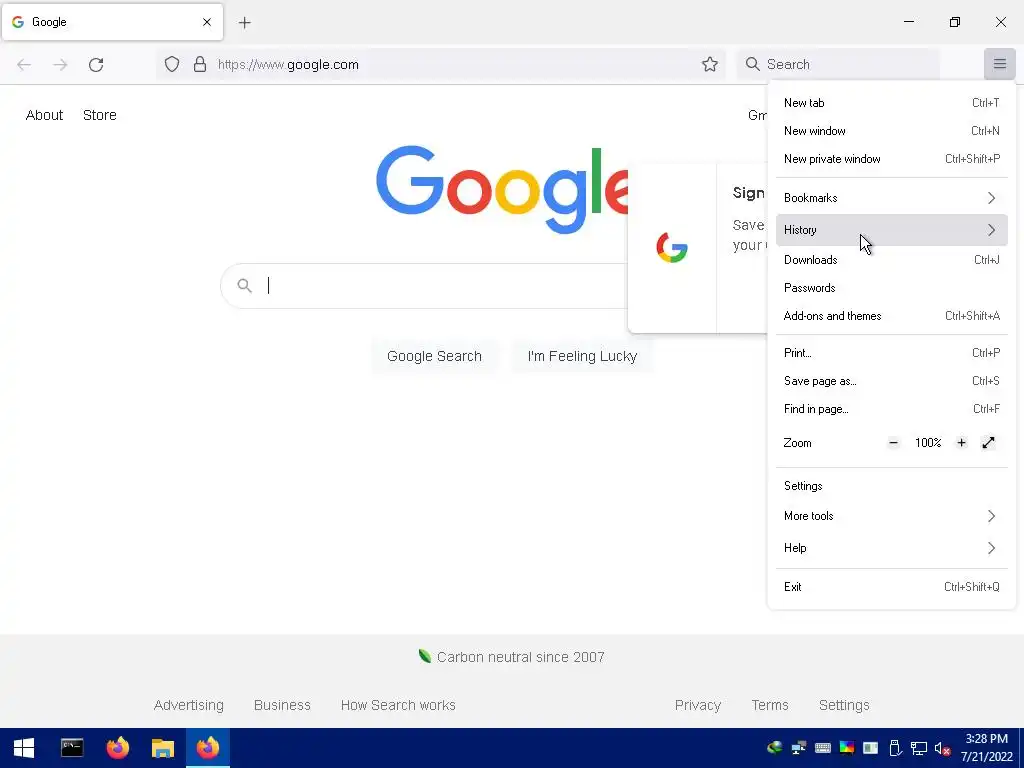
Task: Click the back navigation arrow
Action: pos(24,65)
